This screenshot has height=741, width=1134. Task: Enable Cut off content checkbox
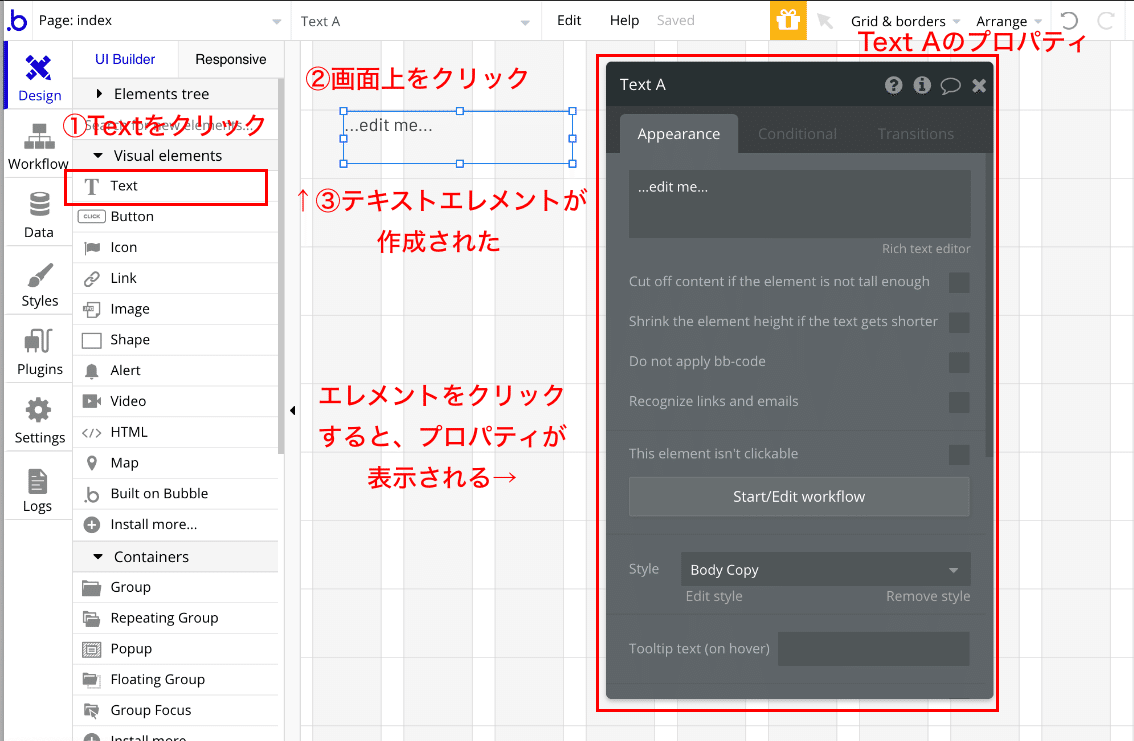[959, 283]
